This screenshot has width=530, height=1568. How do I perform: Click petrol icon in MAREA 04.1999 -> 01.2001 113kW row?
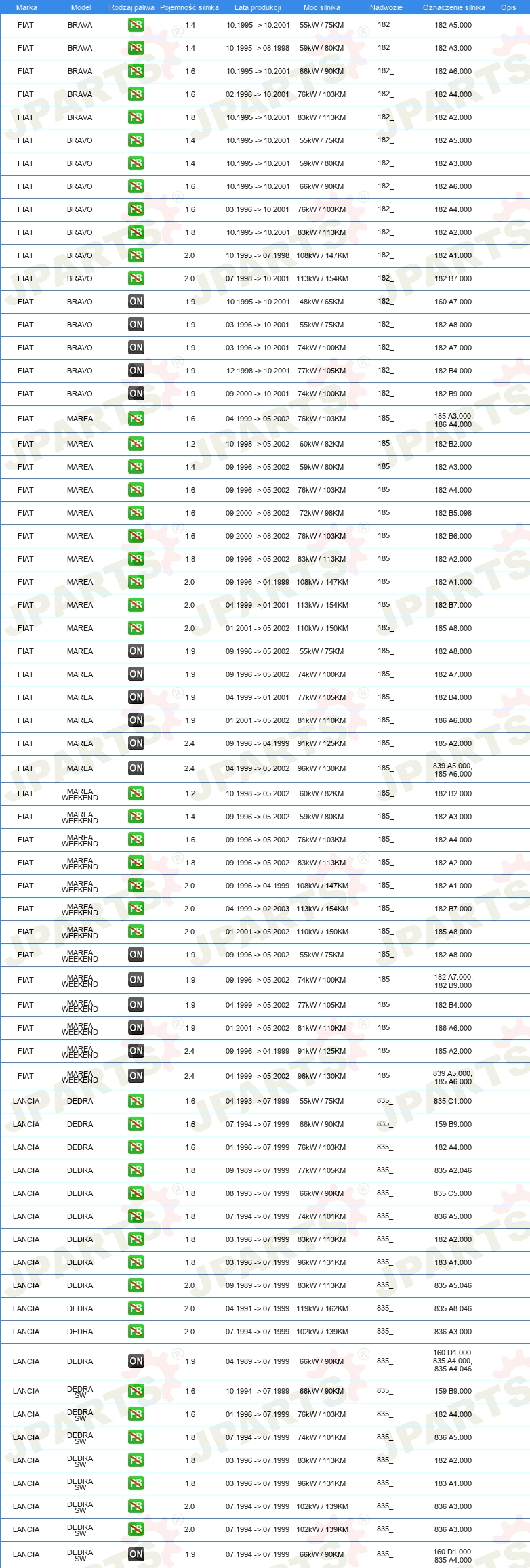pos(136,605)
